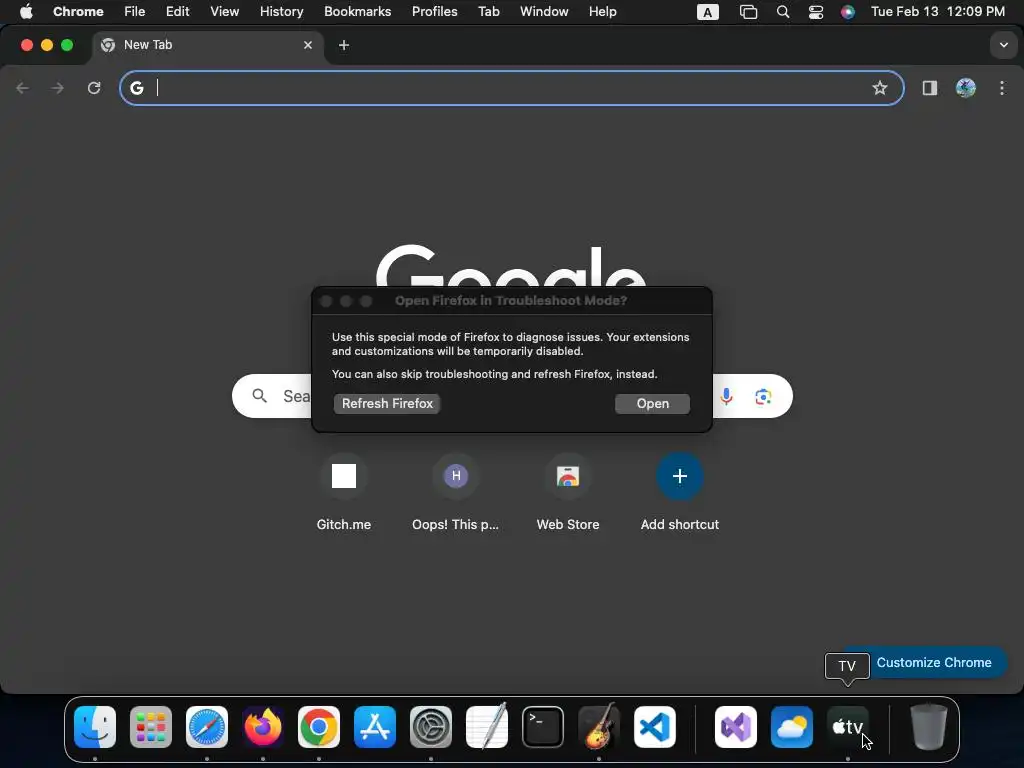Search by image with Google Lens icon
The width and height of the screenshot is (1024, 768).
[763, 396]
